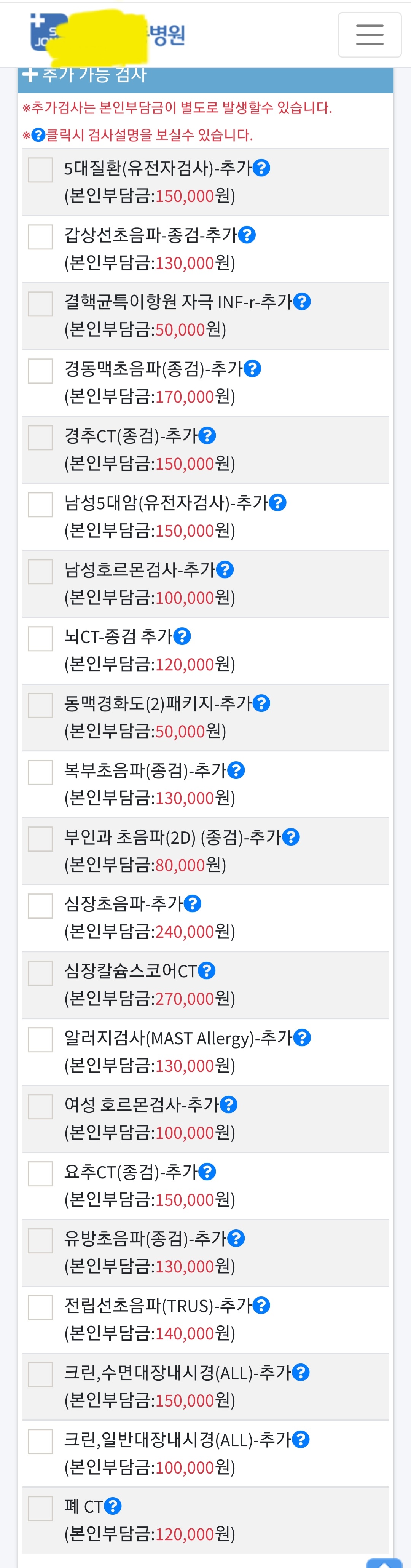This screenshot has width=411, height=1568.
Task: Open the hamburger navigation menu
Action: click(x=369, y=35)
